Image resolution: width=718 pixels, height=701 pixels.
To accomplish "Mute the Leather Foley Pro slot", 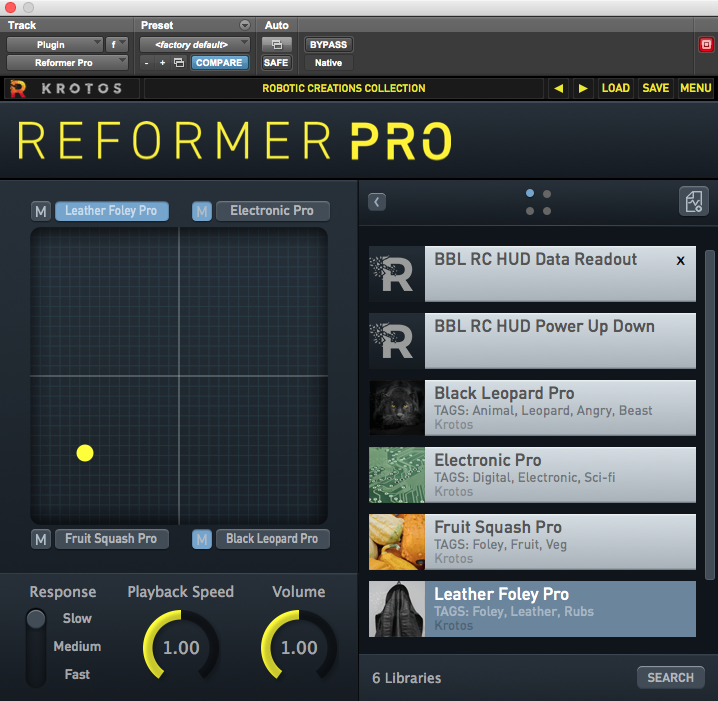I will tap(41, 212).
